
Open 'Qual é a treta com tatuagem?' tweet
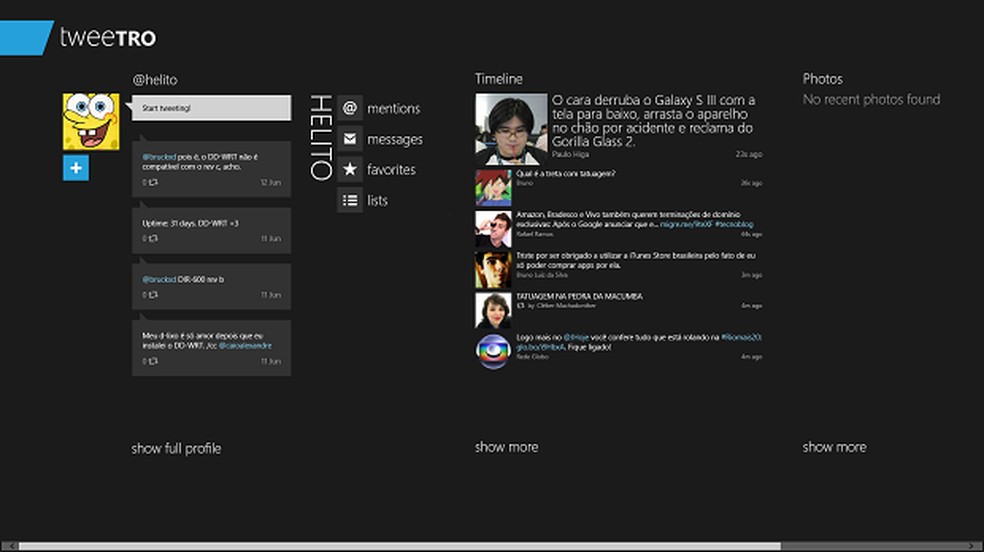tap(565, 174)
